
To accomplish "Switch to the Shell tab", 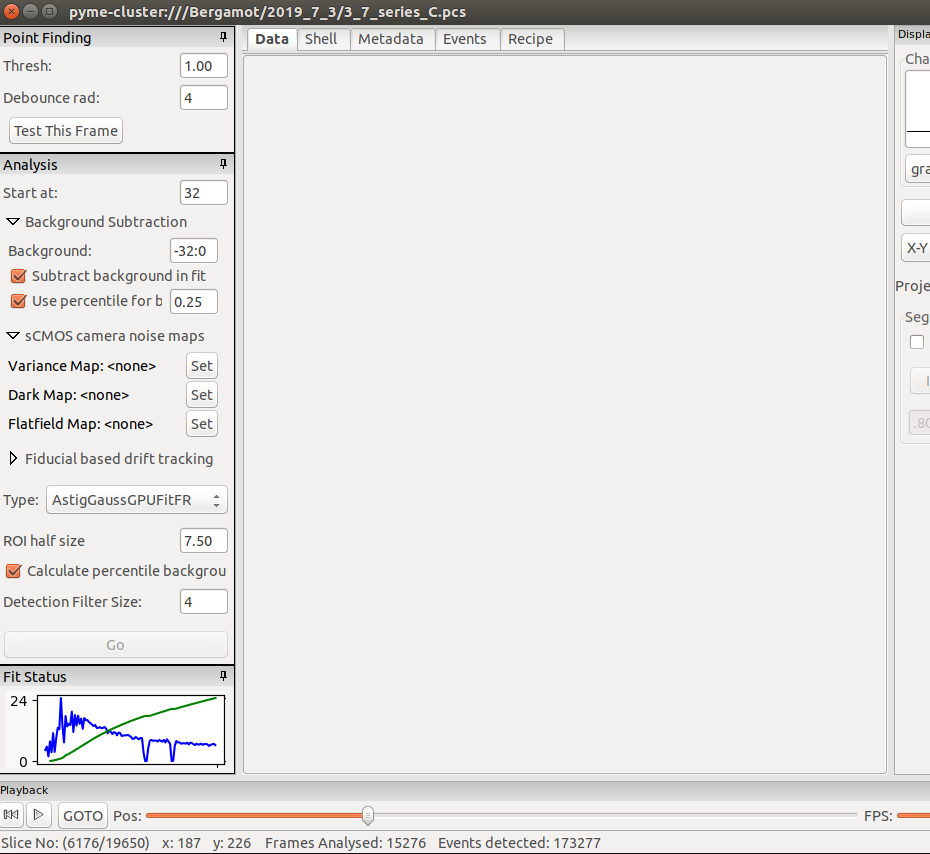I will tap(322, 39).
